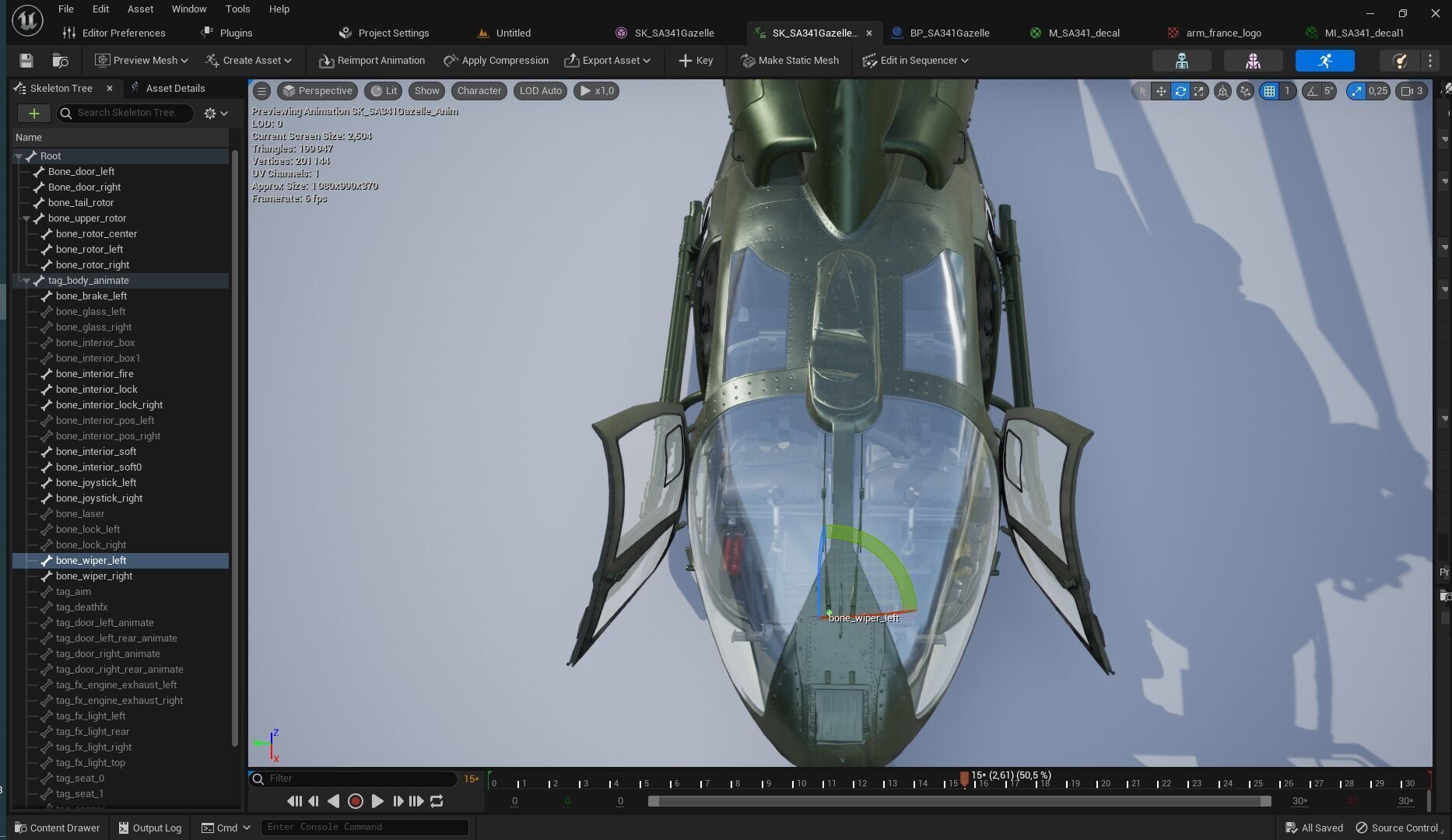
Task: Open the Show flags menu
Action: [x=426, y=91]
